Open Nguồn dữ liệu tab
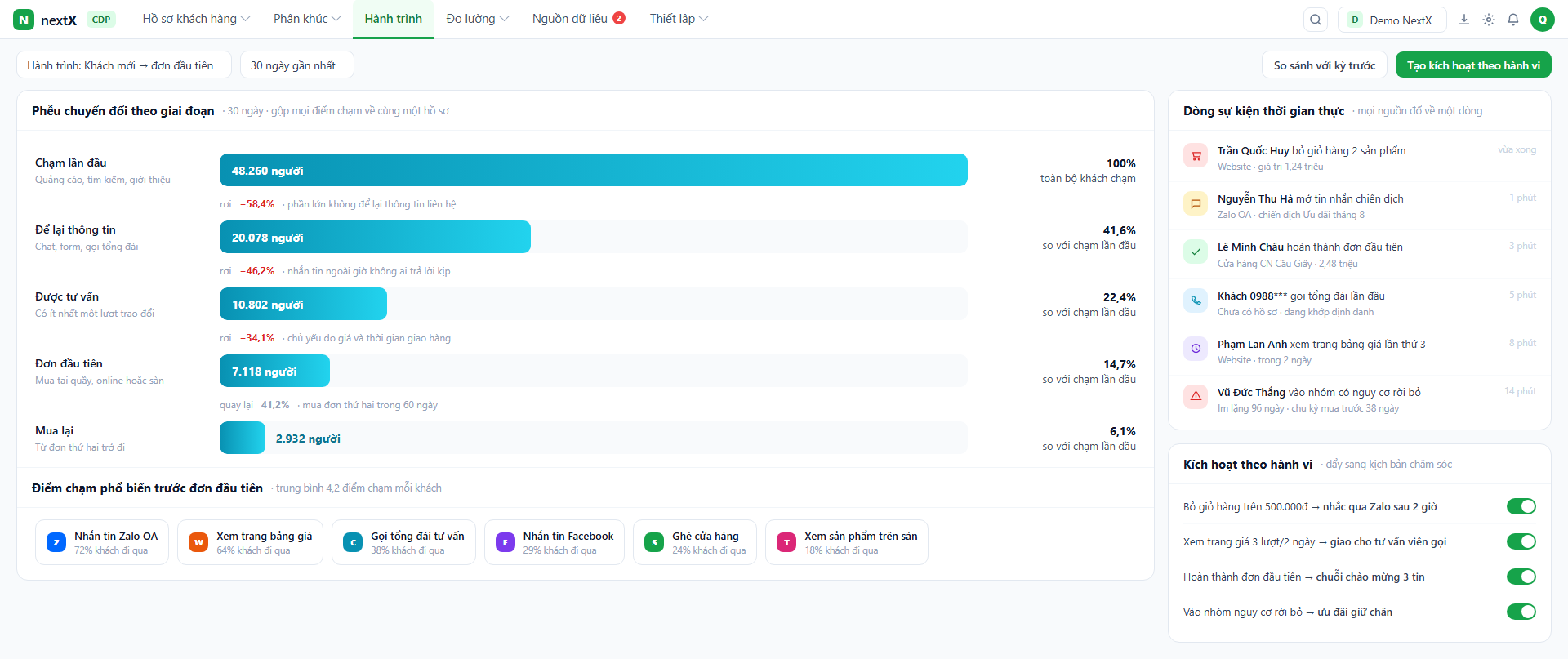Screen dimensions: 1568x659 pos(578,19)
